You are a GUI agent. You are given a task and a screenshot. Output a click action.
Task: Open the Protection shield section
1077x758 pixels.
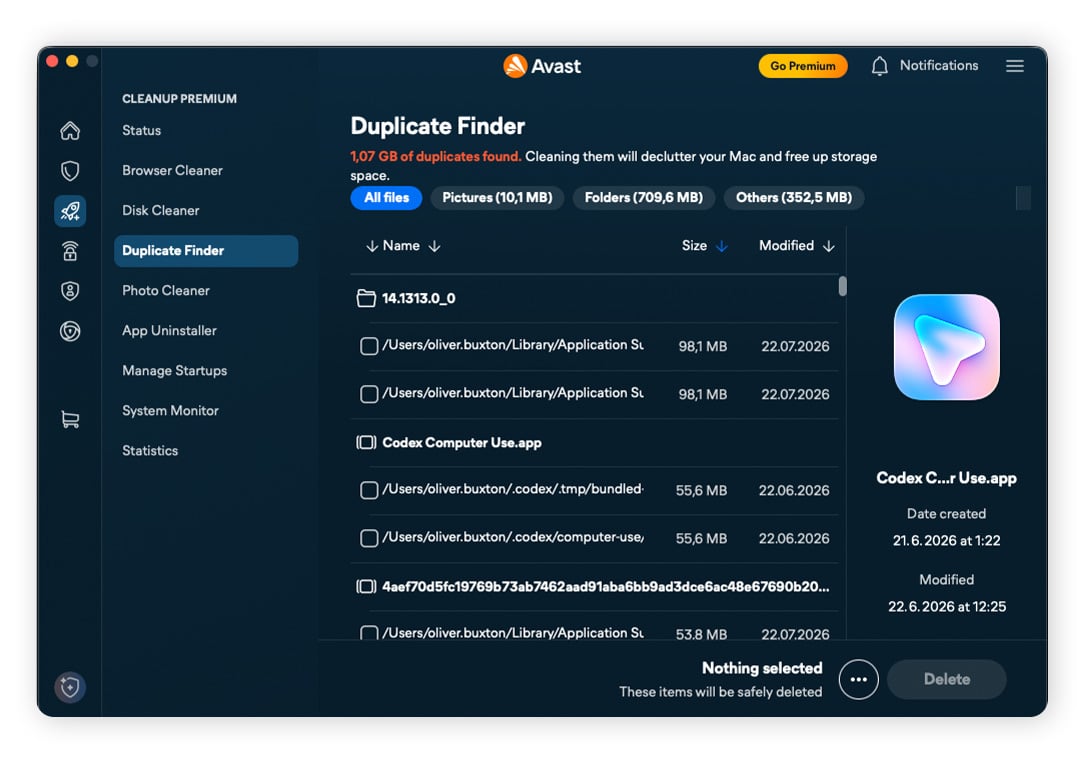[x=70, y=170]
